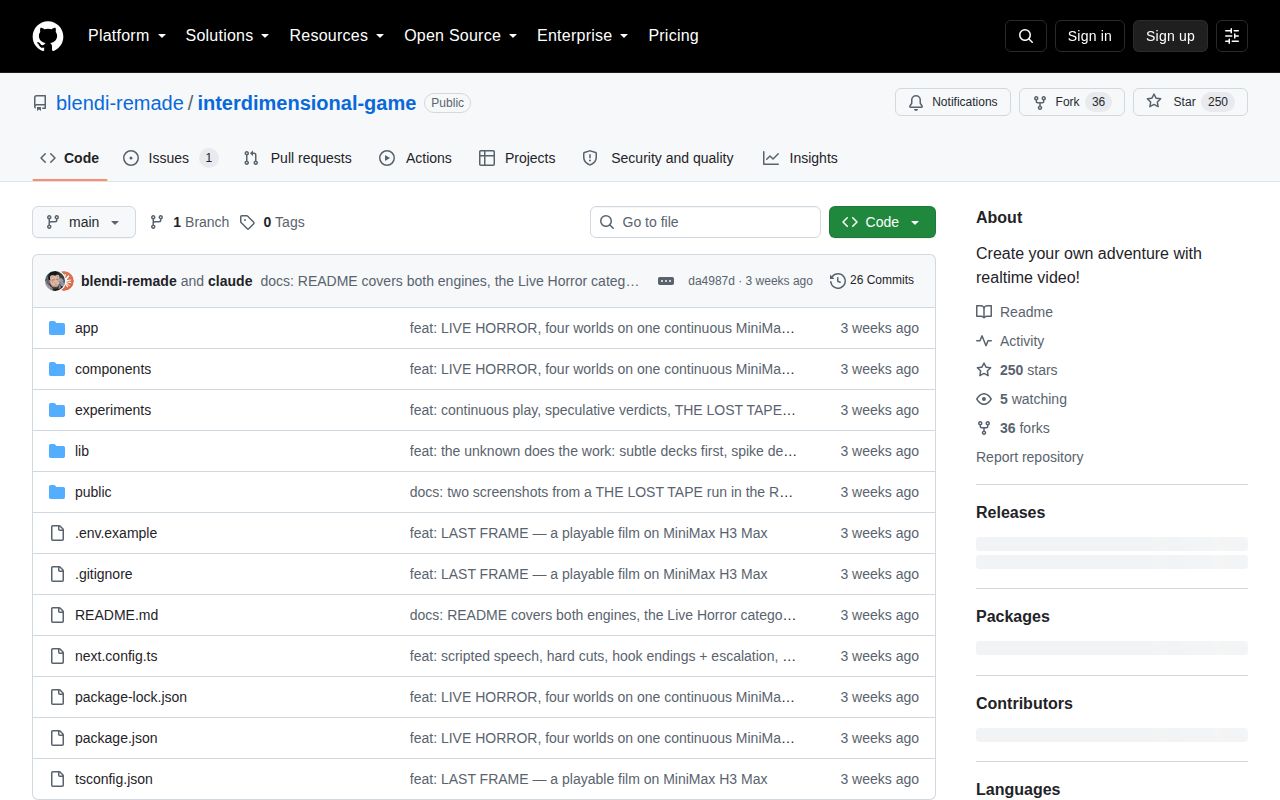Screen dimensions: 1280x800
Task: Click the search magnifier button
Action: [1026, 36]
